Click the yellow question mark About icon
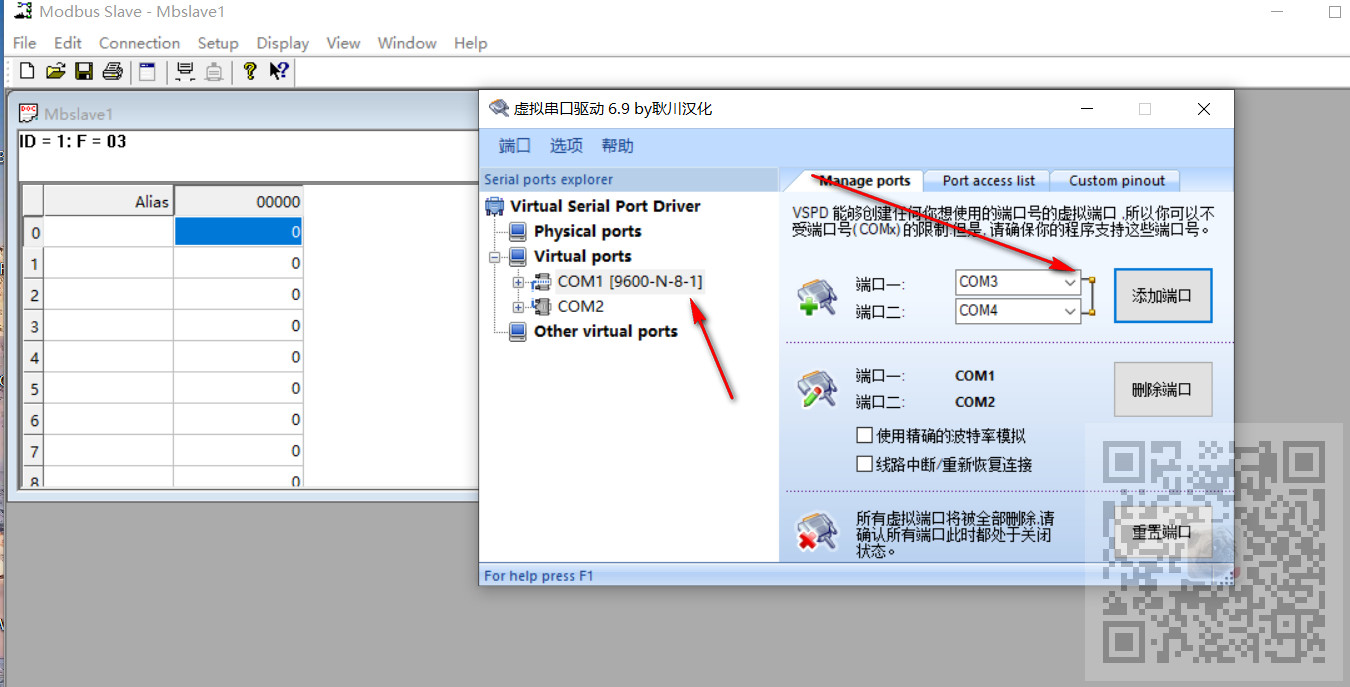Viewport: 1350px width, 687px height. (x=250, y=71)
